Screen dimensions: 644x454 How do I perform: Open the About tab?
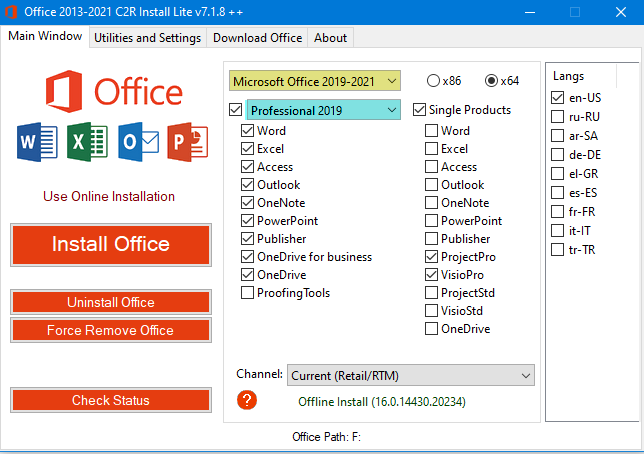tap(331, 38)
